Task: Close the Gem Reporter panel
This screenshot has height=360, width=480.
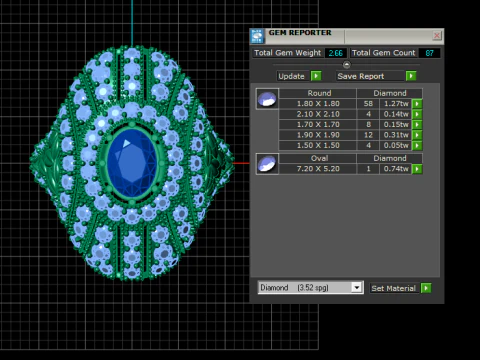Action: (x=437, y=35)
